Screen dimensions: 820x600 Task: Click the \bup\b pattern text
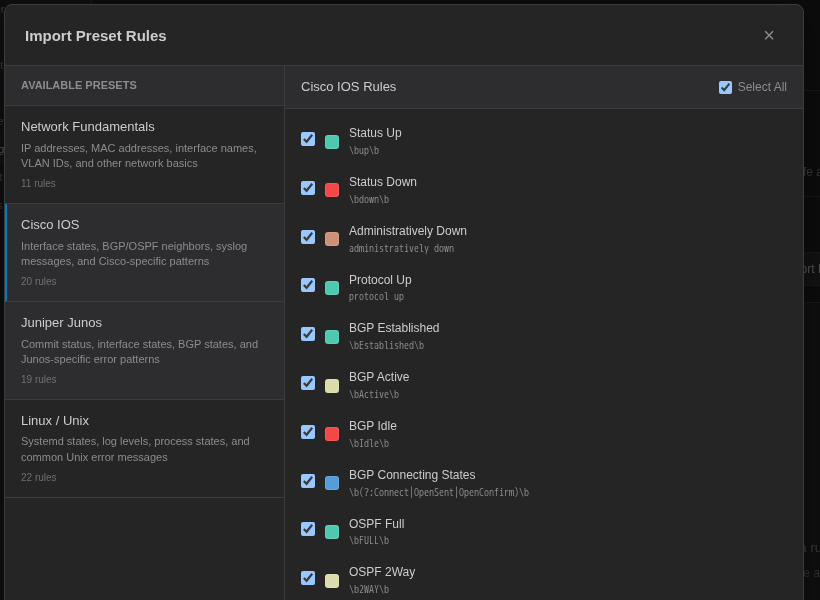click(x=364, y=151)
